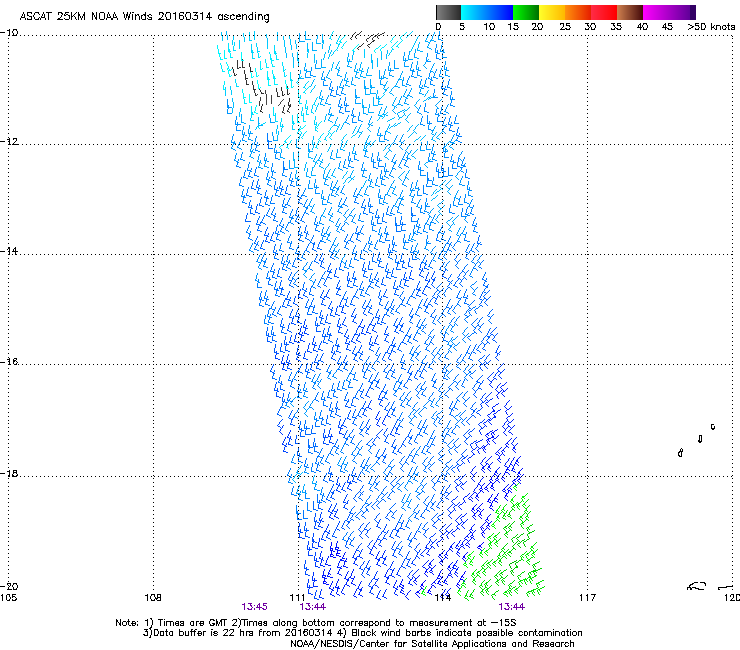Click the green 15-20 knots color segment
The height and width of the screenshot is (650, 740).
pos(526,12)
